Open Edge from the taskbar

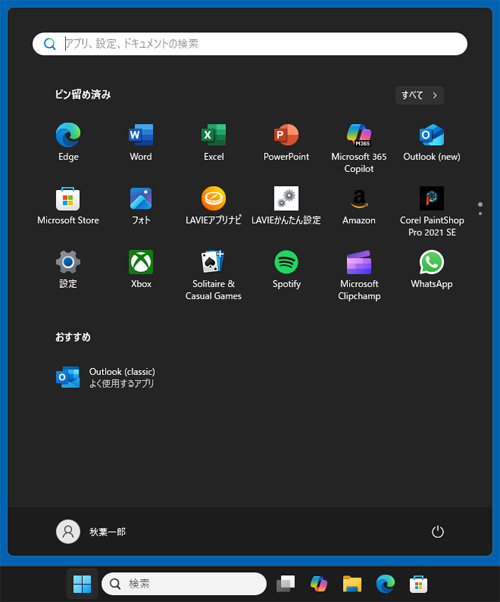click(386, 584)
